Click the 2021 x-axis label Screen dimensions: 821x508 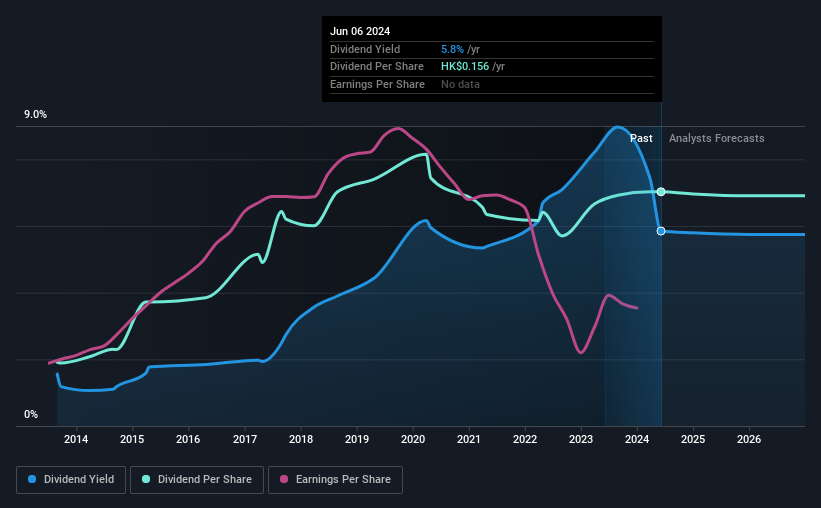click(x=469, y=439)
